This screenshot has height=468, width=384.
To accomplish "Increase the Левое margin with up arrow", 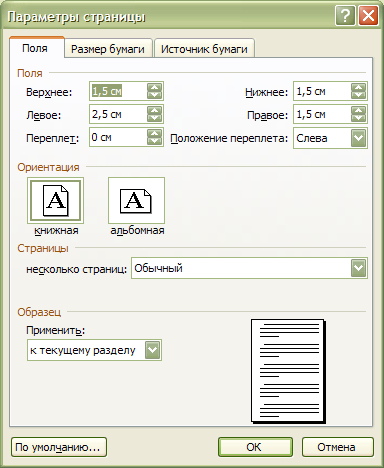I will [154, 110].
